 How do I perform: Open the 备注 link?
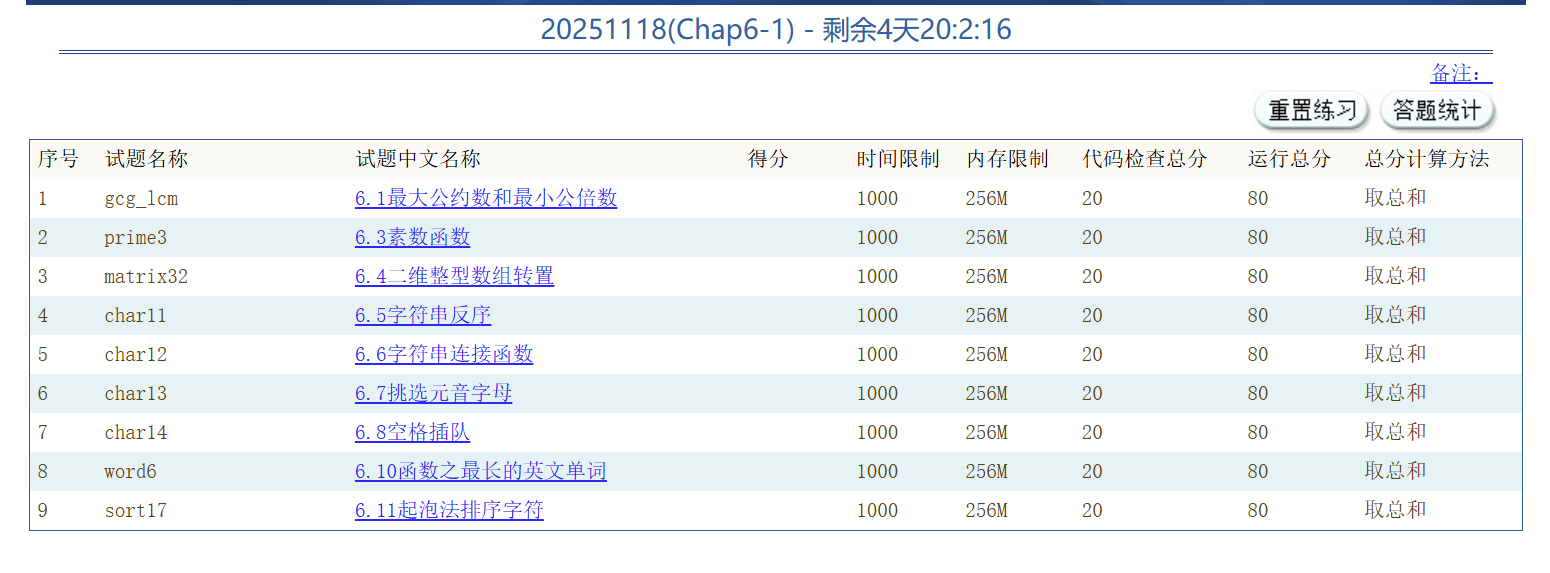tap(1460, 73)
